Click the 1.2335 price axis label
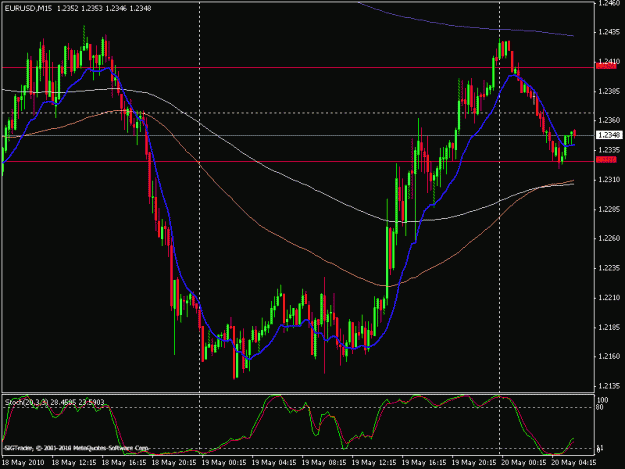Viewport: 625px width, 469px height. coord(609,150)
